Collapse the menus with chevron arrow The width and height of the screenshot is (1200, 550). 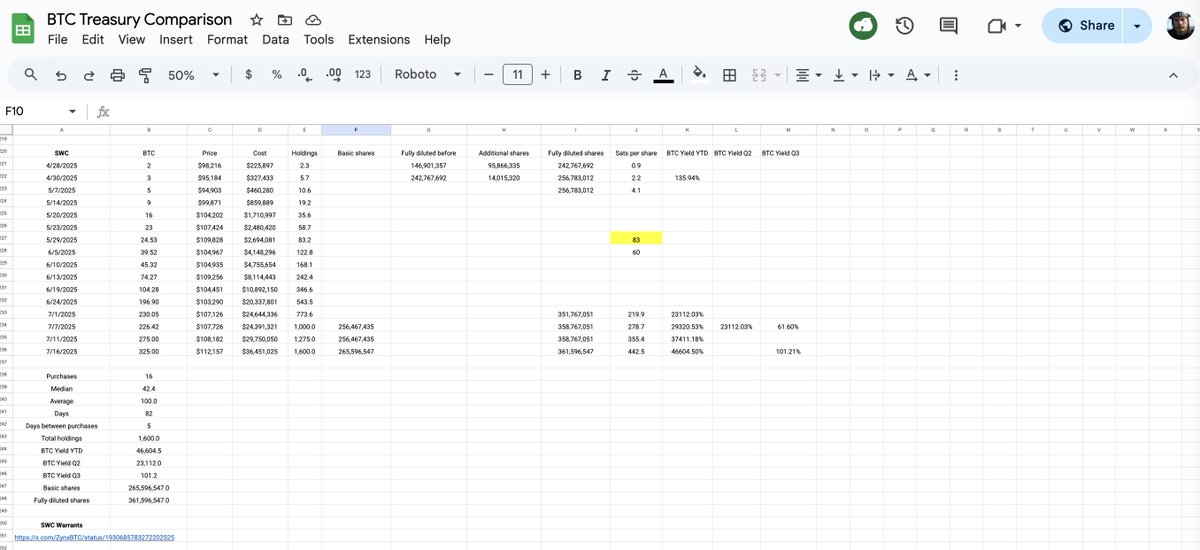1173,75
